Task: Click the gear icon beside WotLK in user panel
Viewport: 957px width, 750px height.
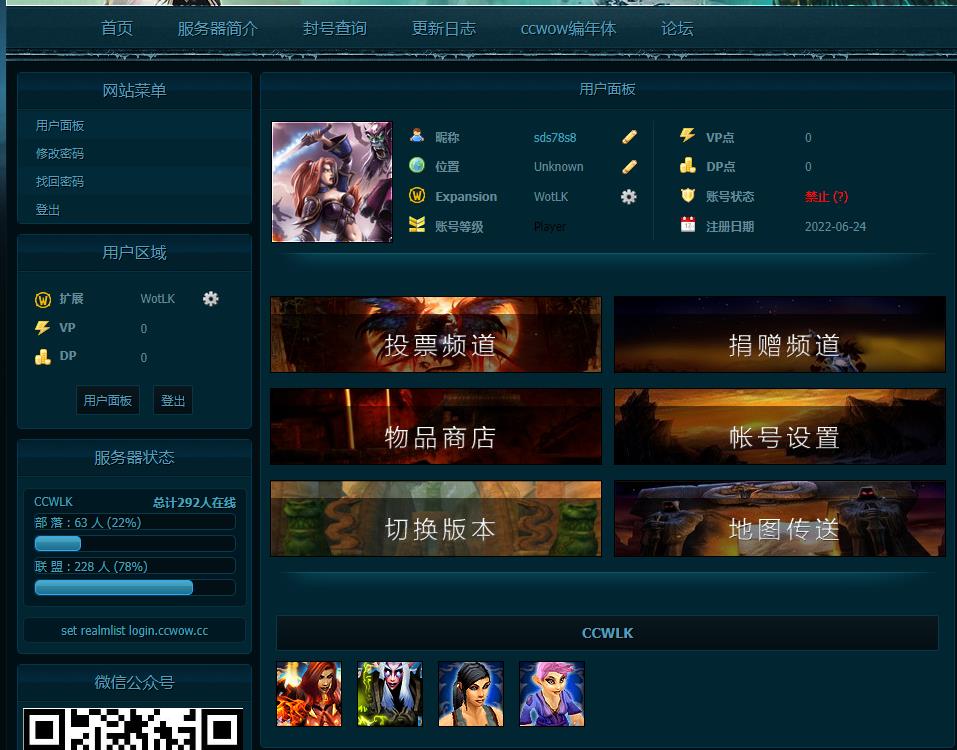Action: pos(628,197)
